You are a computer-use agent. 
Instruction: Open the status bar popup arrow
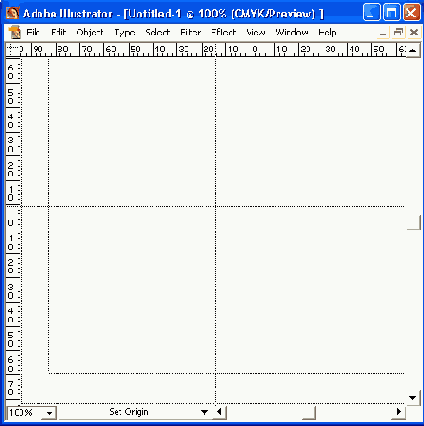tap(204, 412)
